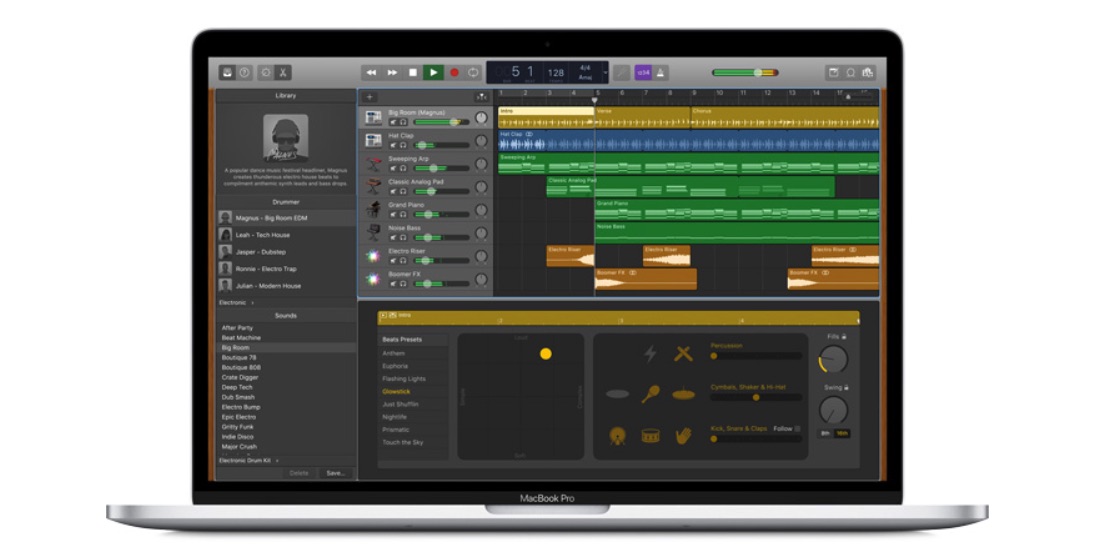Image resolution: width=1096 pixels, height=553 pixels.
Task: Open the Scissors editor button
Action: pos(284,73)
